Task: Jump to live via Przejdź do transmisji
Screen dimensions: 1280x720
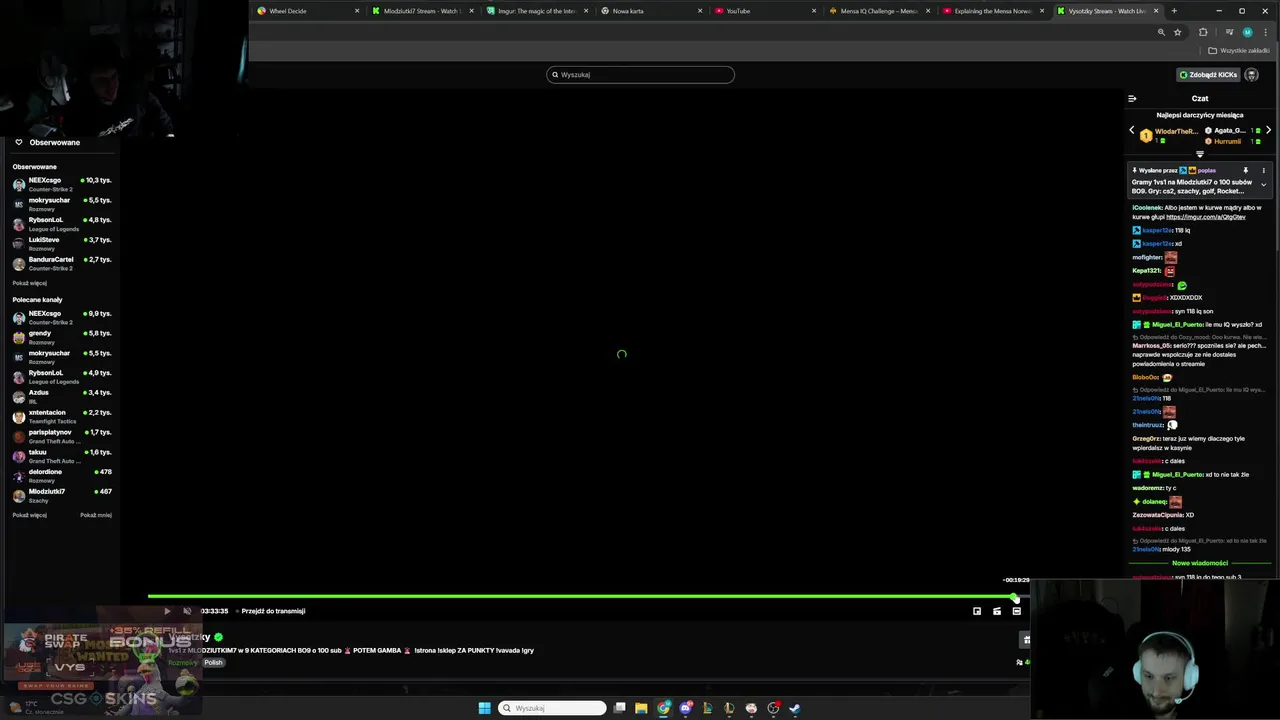Action: tap(273, 611)
